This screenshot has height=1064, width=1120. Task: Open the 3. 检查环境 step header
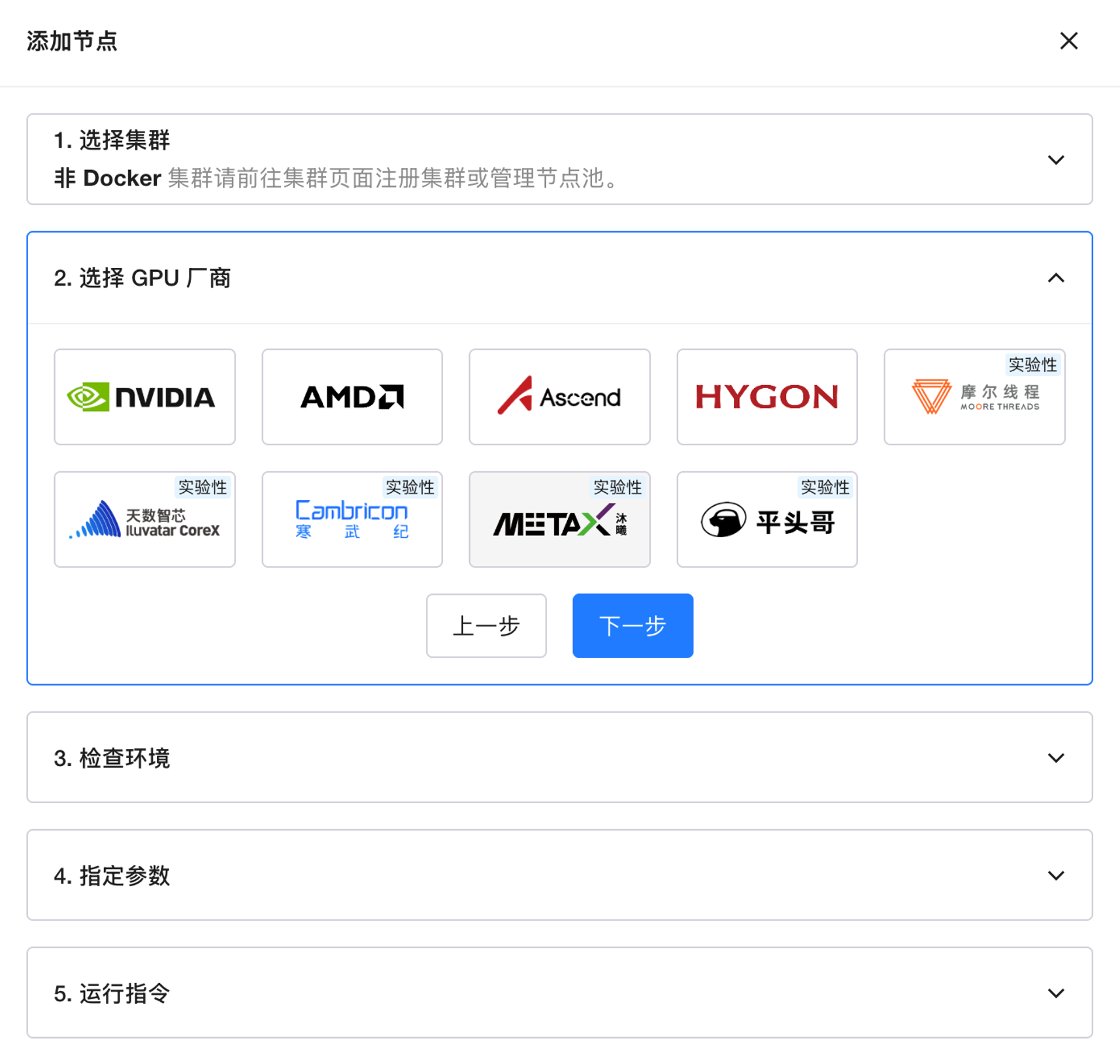[x=112, y=758]
